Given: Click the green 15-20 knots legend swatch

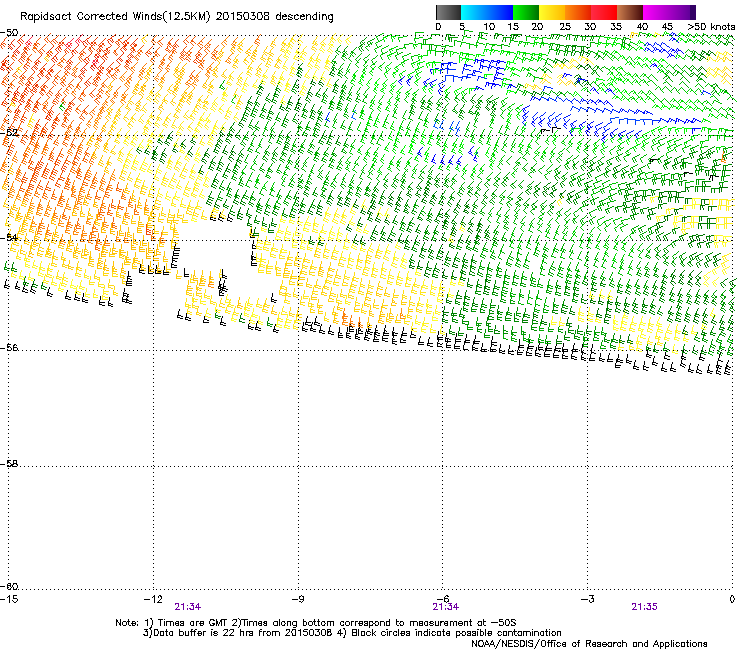Looking at the screenshot, I should (526, 12).
